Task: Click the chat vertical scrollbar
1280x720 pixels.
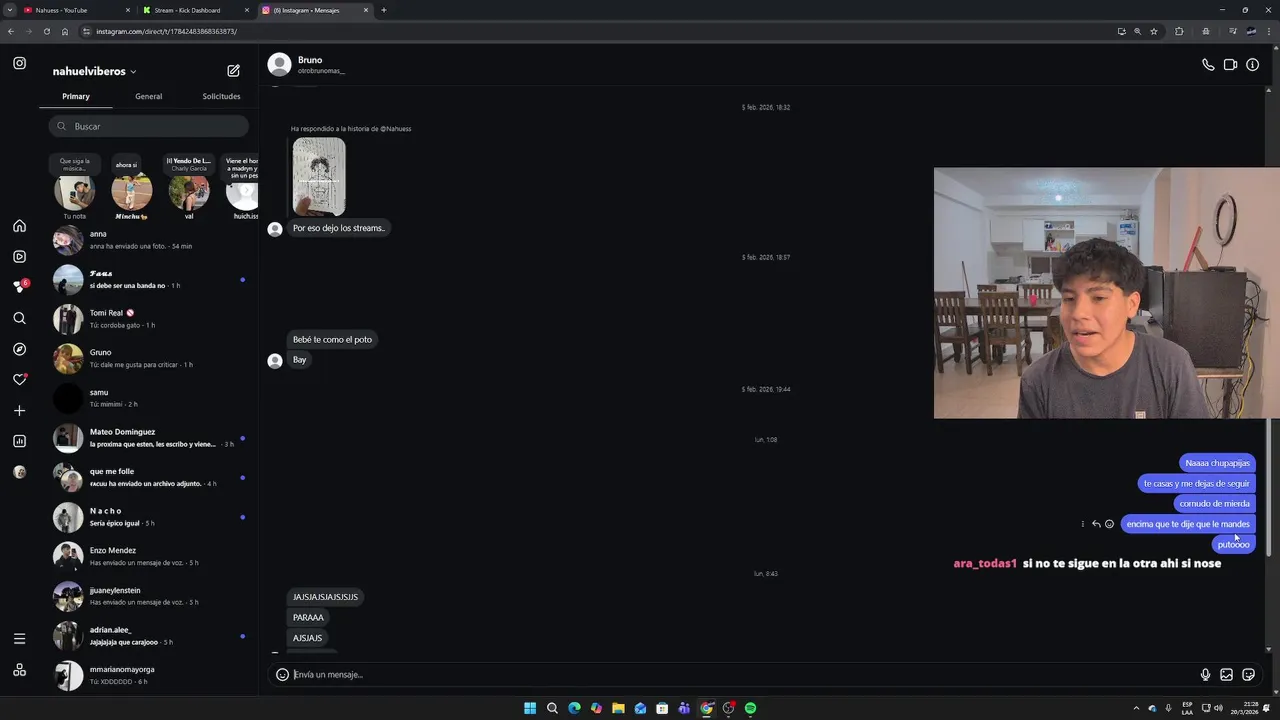Action: click(x=1269, y=488)
